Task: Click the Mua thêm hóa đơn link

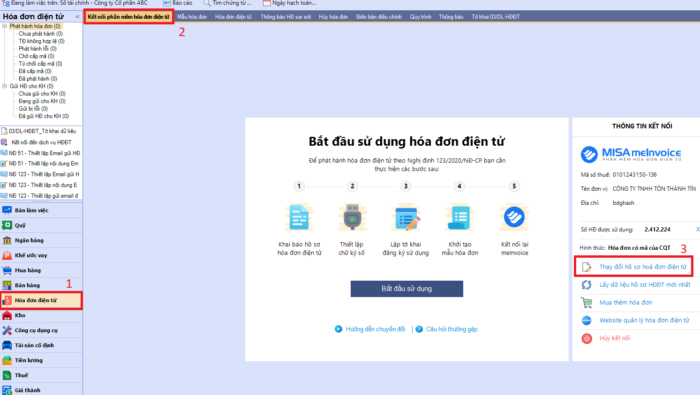Action: click(625, 303)
